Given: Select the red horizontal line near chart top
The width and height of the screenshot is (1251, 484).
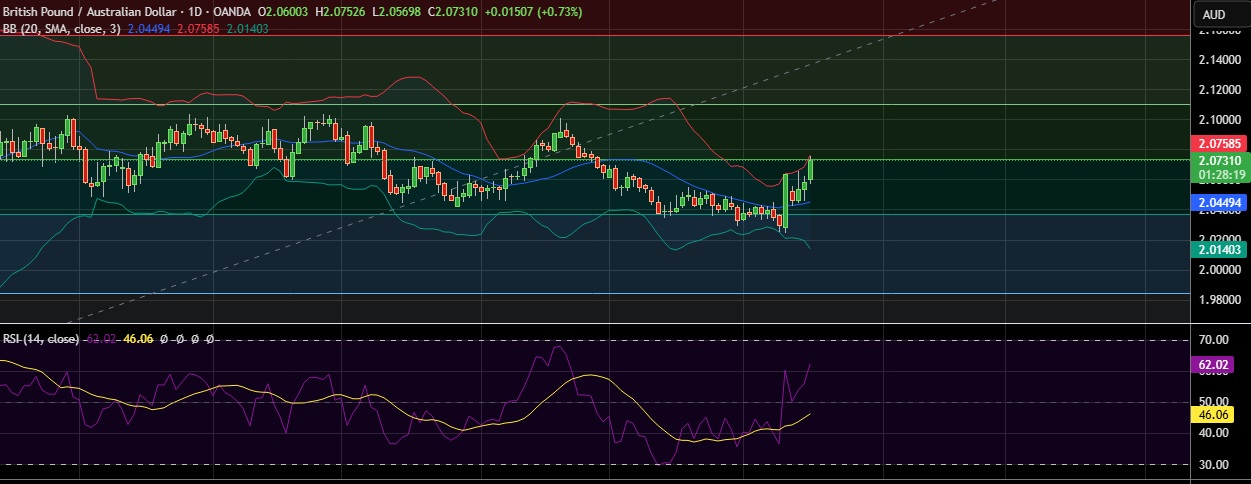Looking at the screenshot, I should point(600,34).
